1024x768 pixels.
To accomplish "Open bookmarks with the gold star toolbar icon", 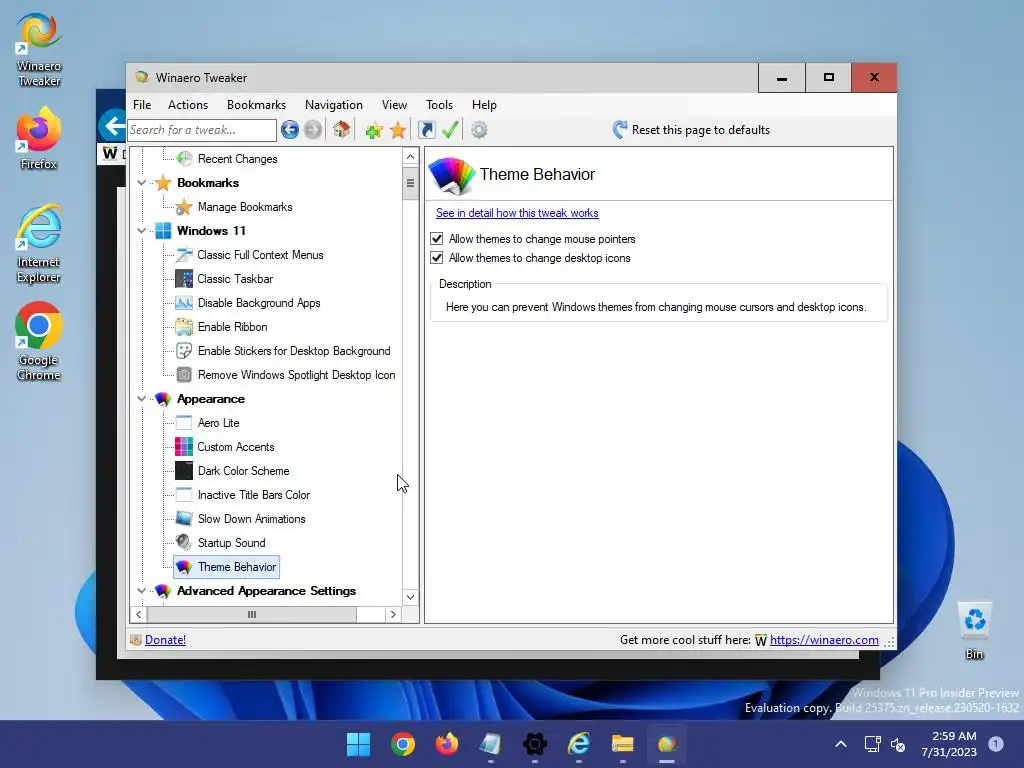I will 398,130.
